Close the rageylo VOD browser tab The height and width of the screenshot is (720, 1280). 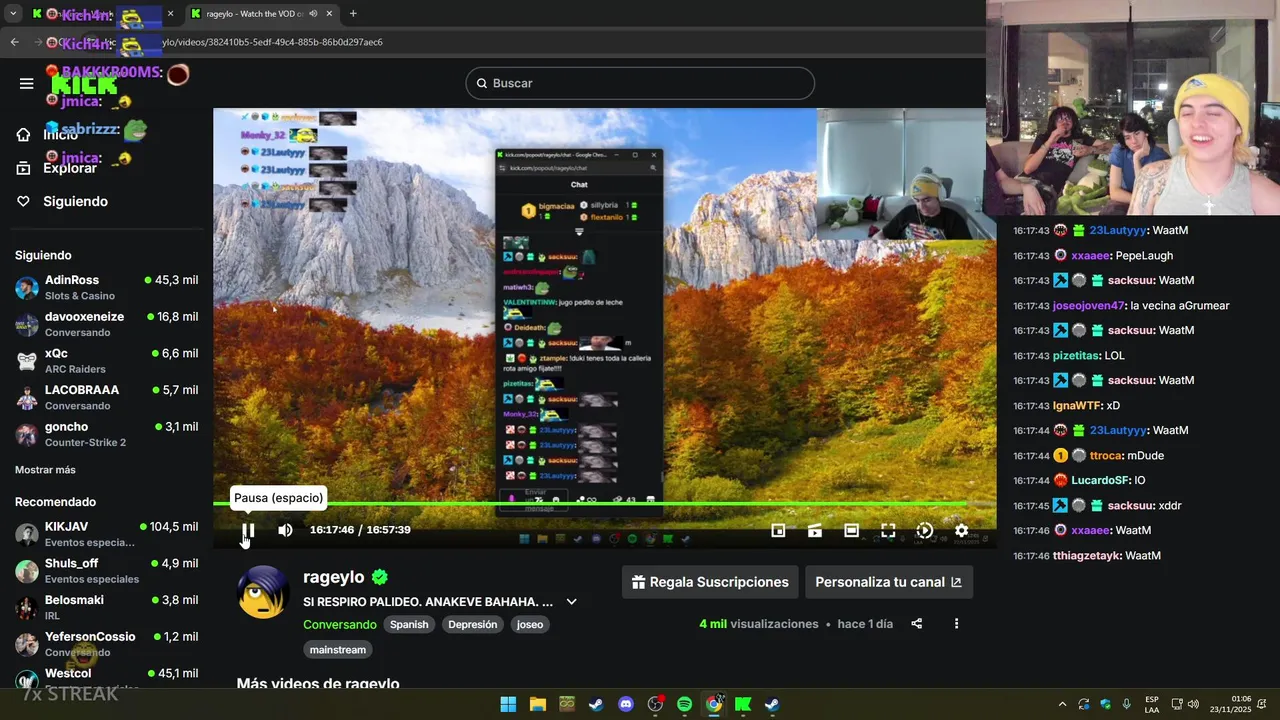(329, 14)
